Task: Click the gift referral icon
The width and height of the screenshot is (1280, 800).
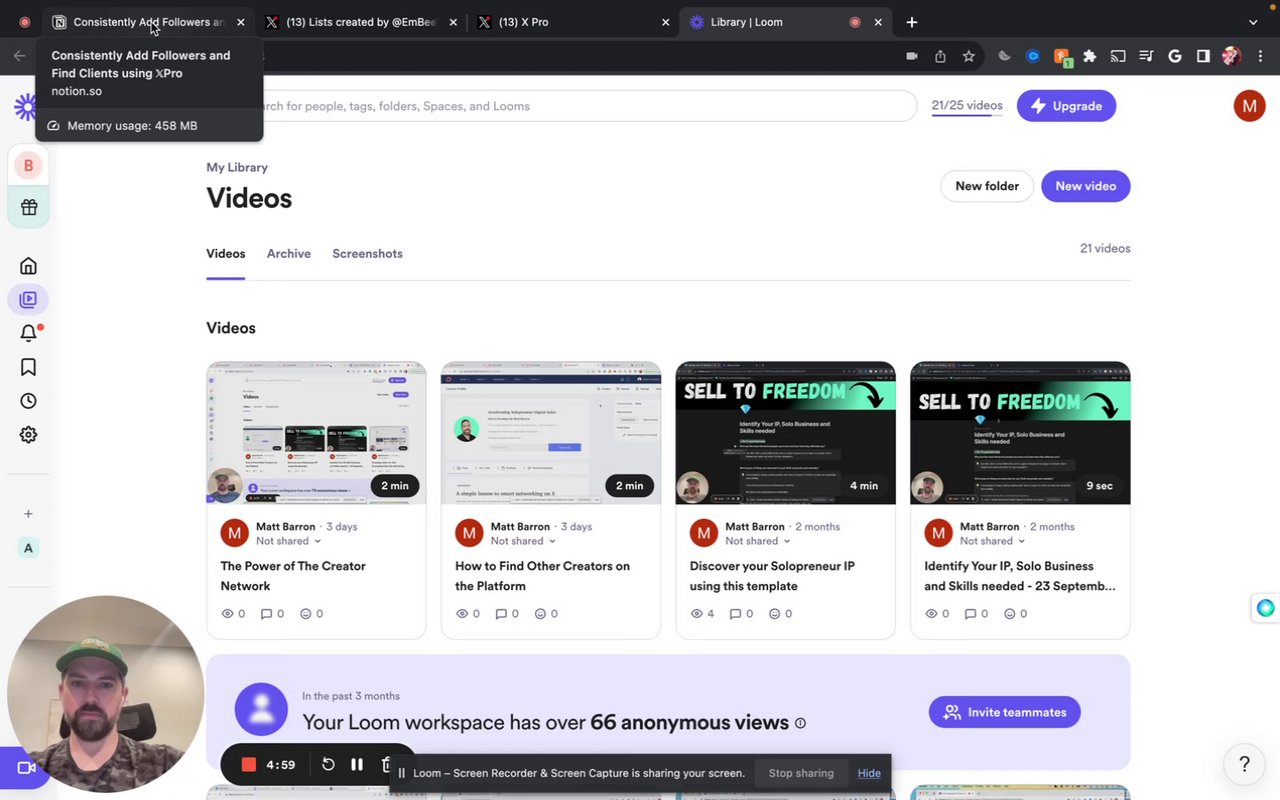Action: tap(28, 207)
